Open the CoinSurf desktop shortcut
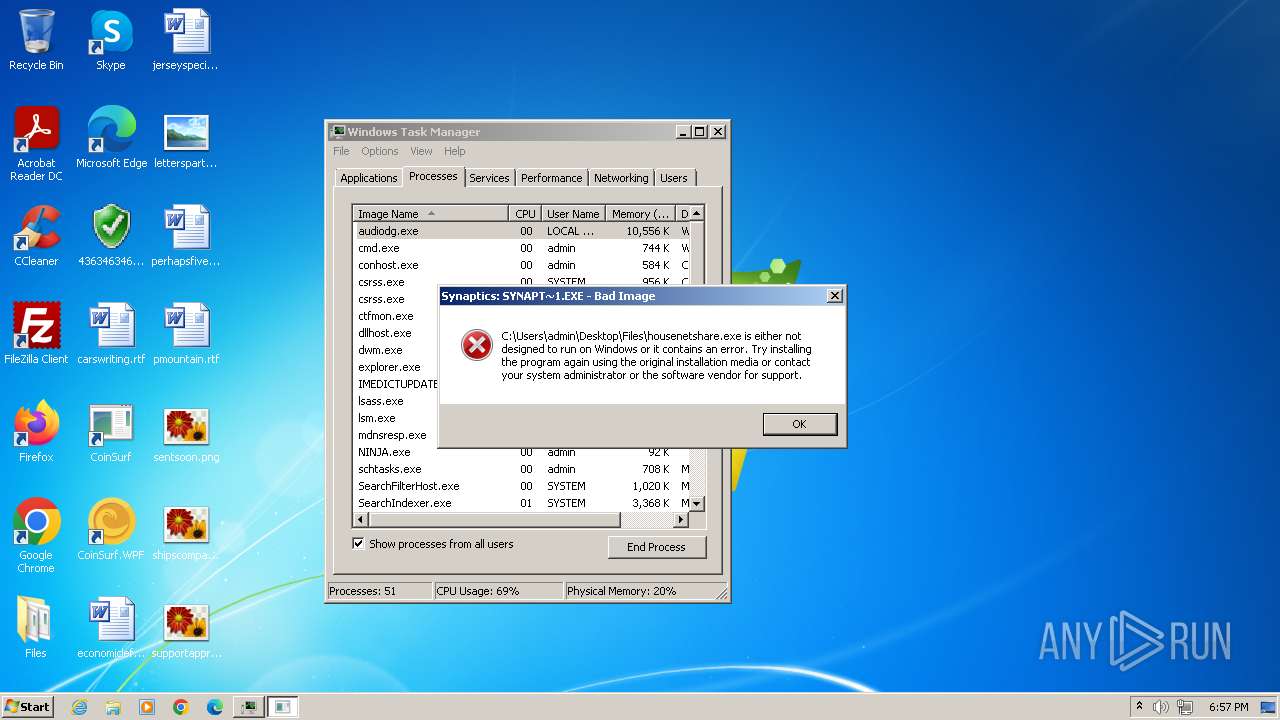Screen dimensions: 1280x720 (x=111, y=432)
